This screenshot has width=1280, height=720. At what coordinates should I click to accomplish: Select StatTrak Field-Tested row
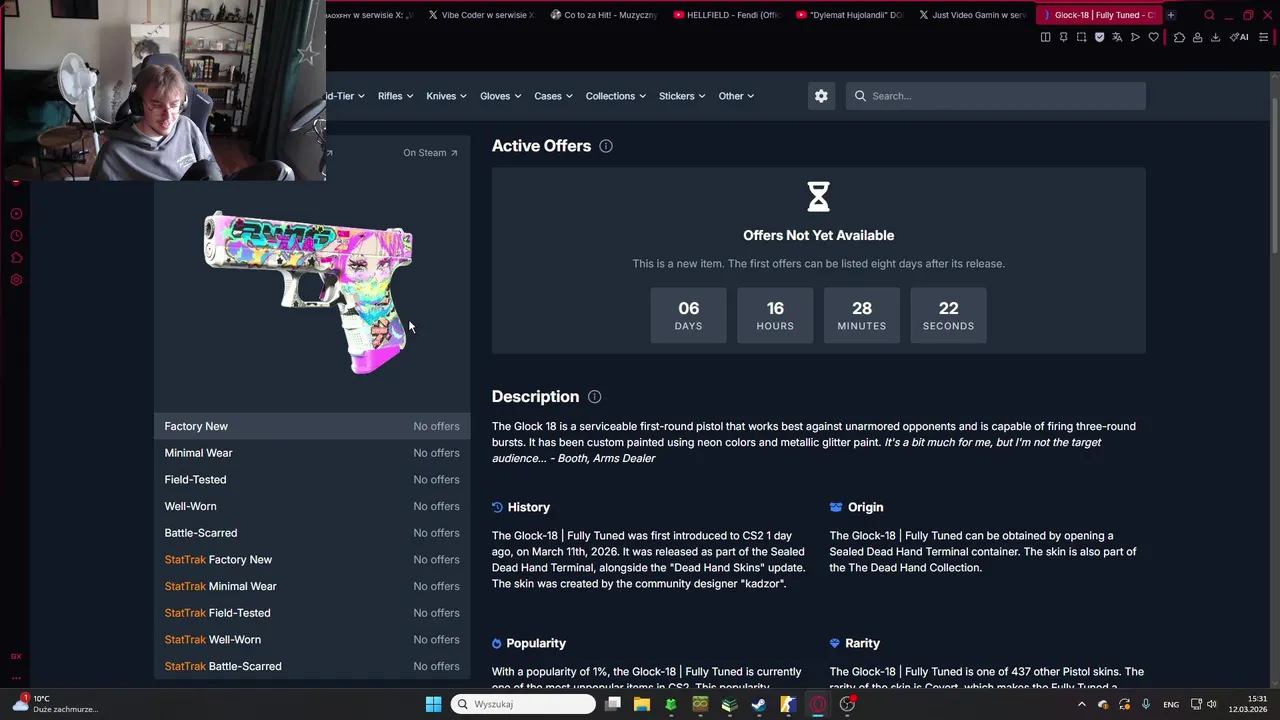(x=312, y=613)
